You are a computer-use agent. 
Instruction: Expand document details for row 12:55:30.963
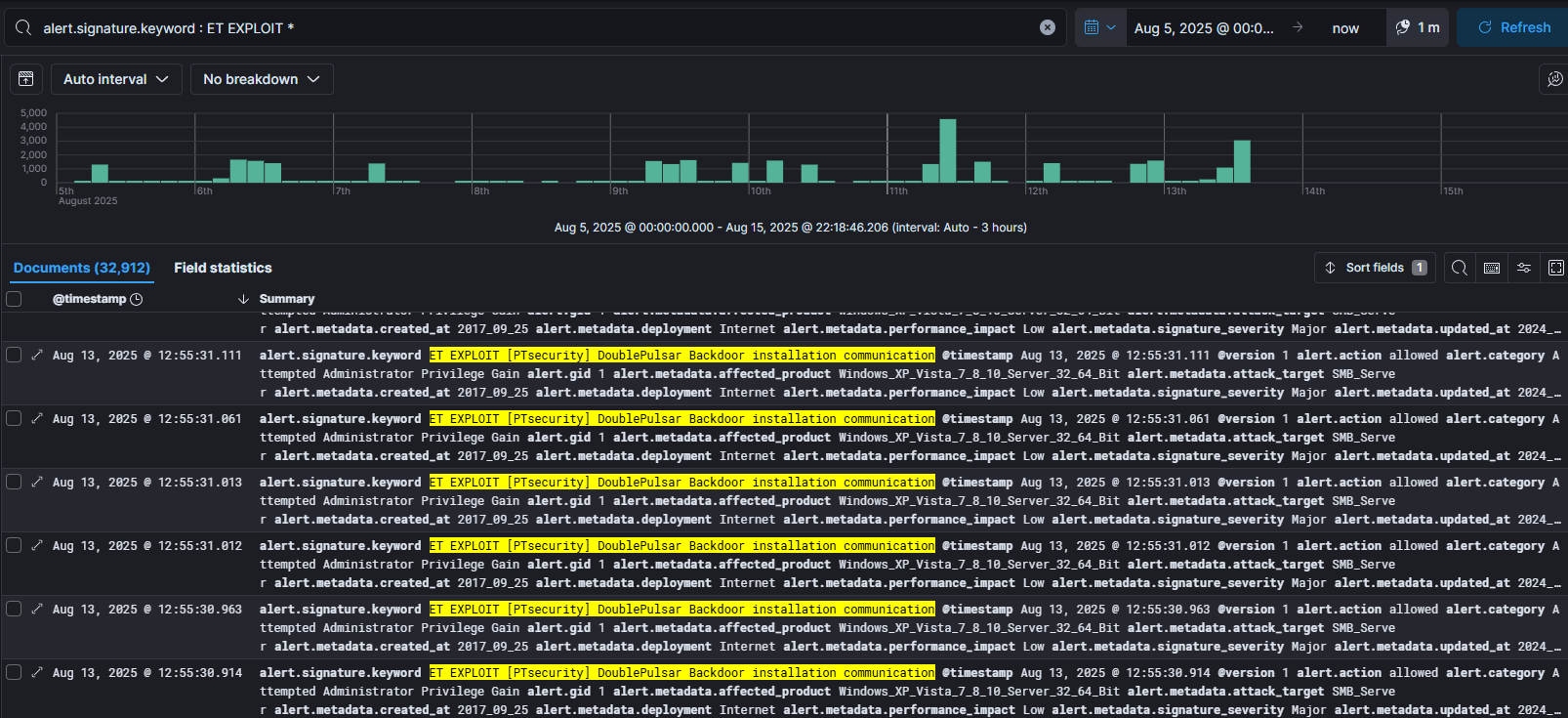pyautogui.click(x=37, y=609)
